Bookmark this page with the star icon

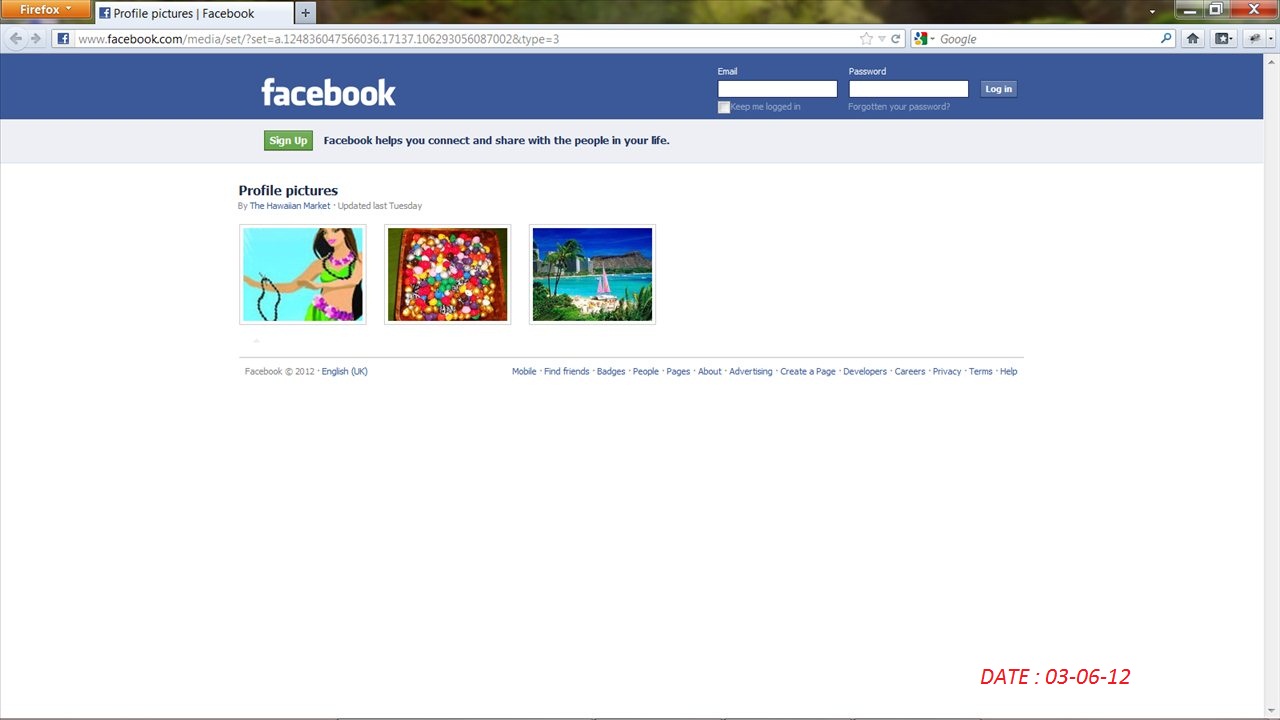[866, 39]
